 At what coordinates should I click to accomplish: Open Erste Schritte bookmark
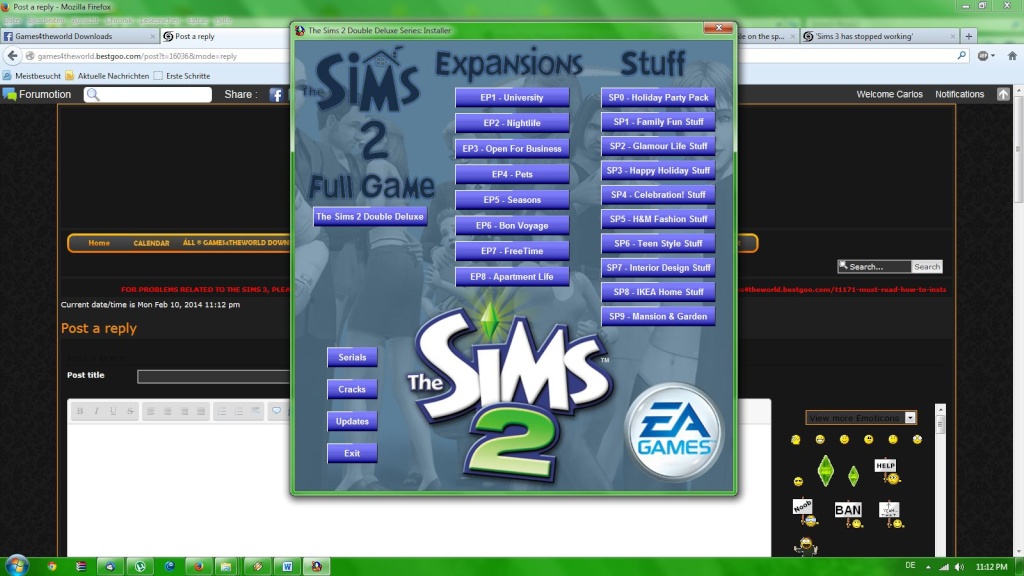click(182, 76)
